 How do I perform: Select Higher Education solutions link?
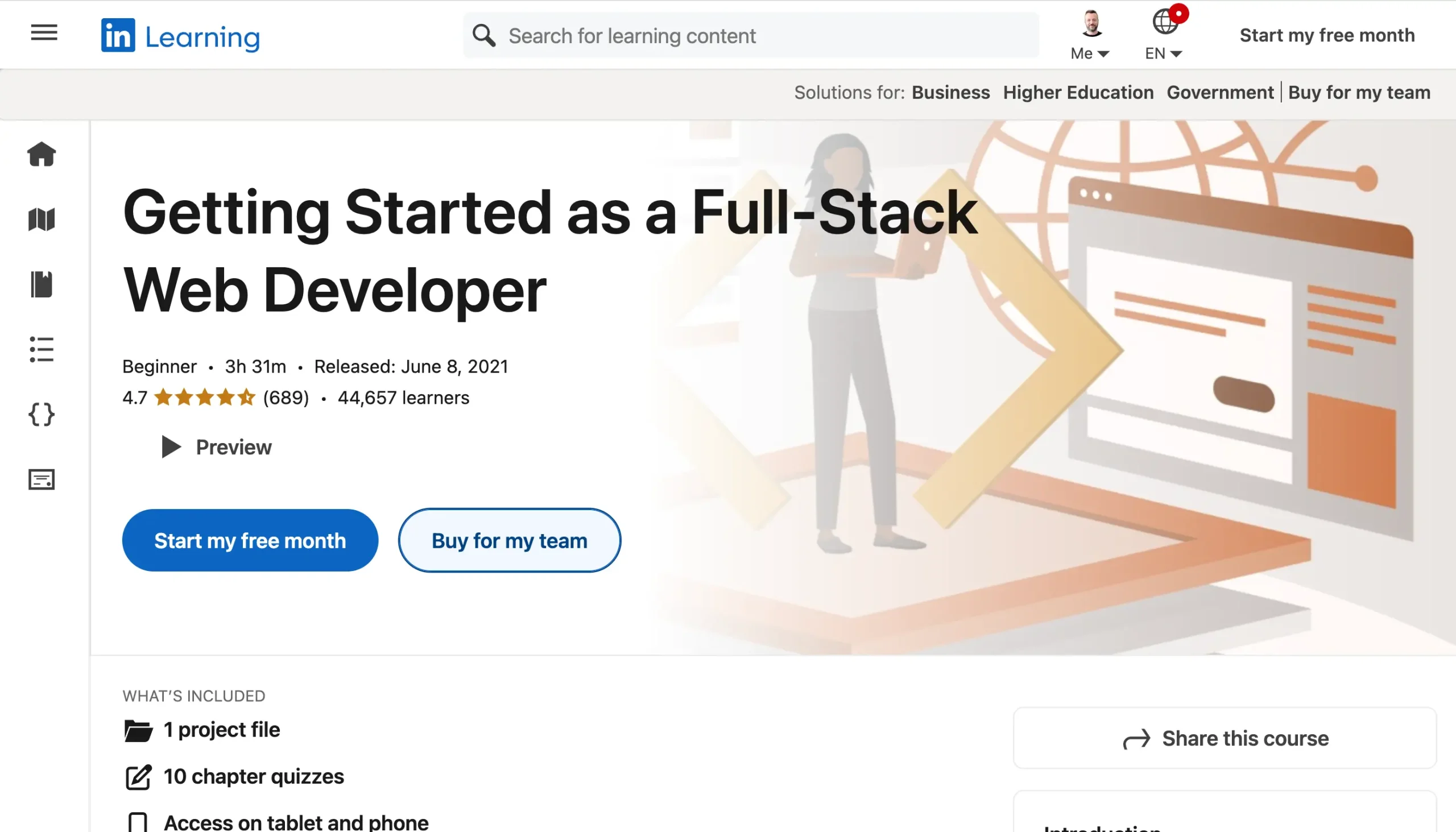pyautogui.click(x=1078, y=93)
